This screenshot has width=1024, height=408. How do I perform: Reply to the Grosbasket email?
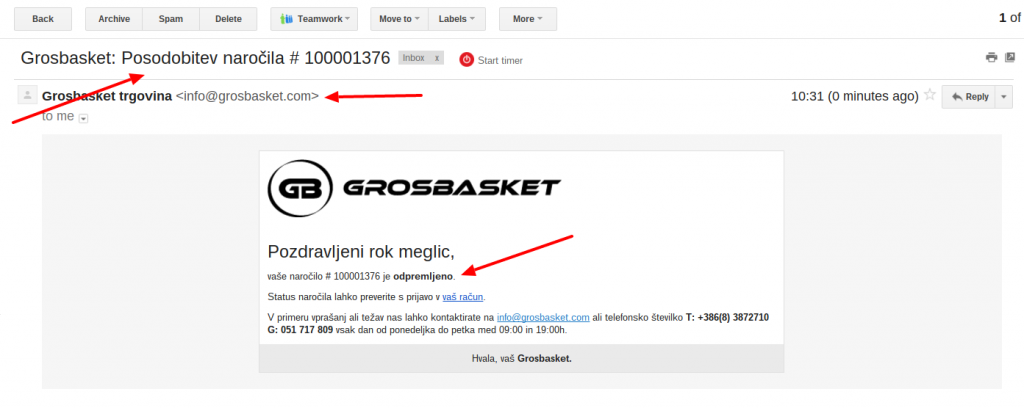pos(968,97)
